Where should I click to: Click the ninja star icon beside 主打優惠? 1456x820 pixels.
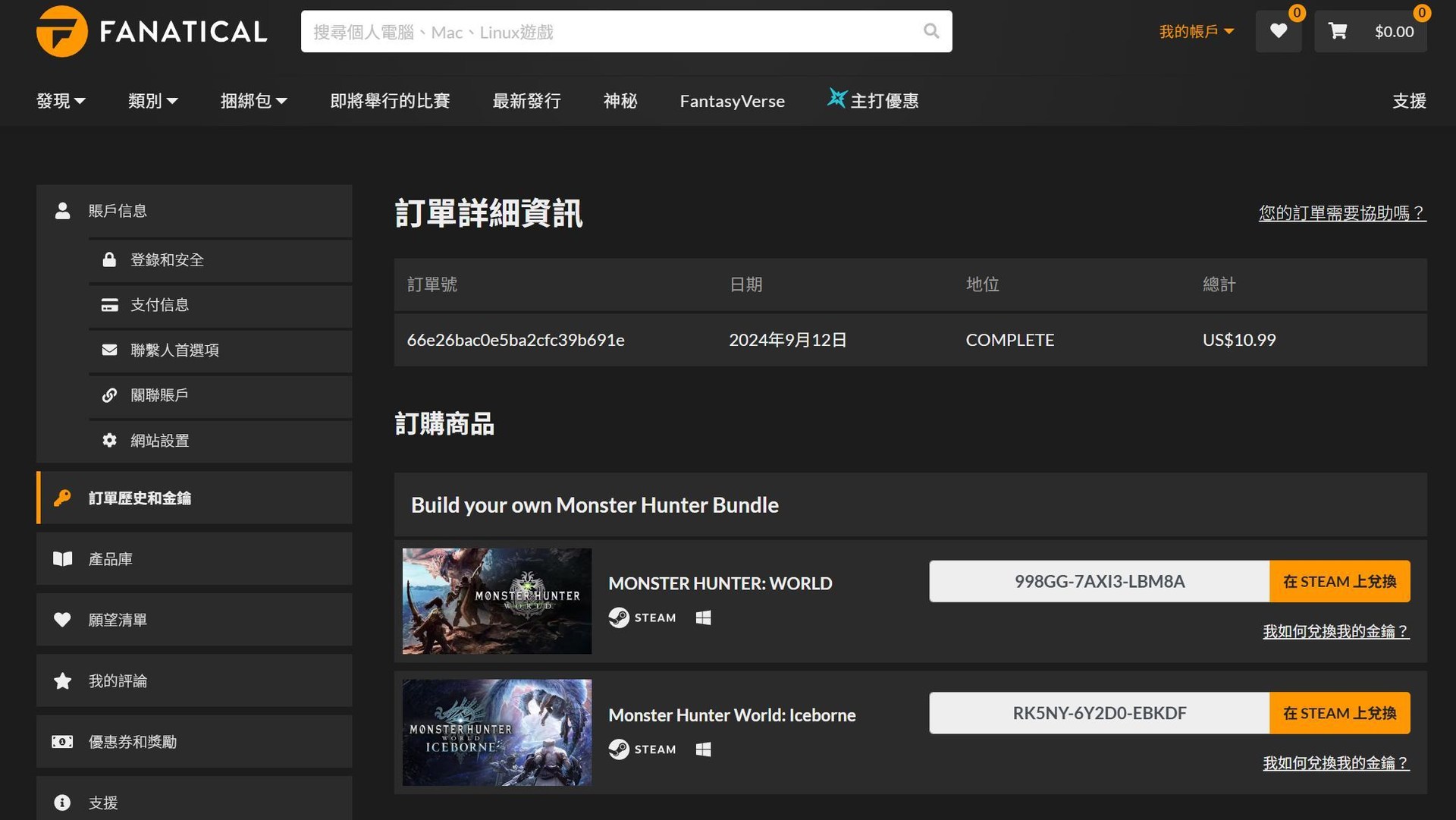(837, 99)
